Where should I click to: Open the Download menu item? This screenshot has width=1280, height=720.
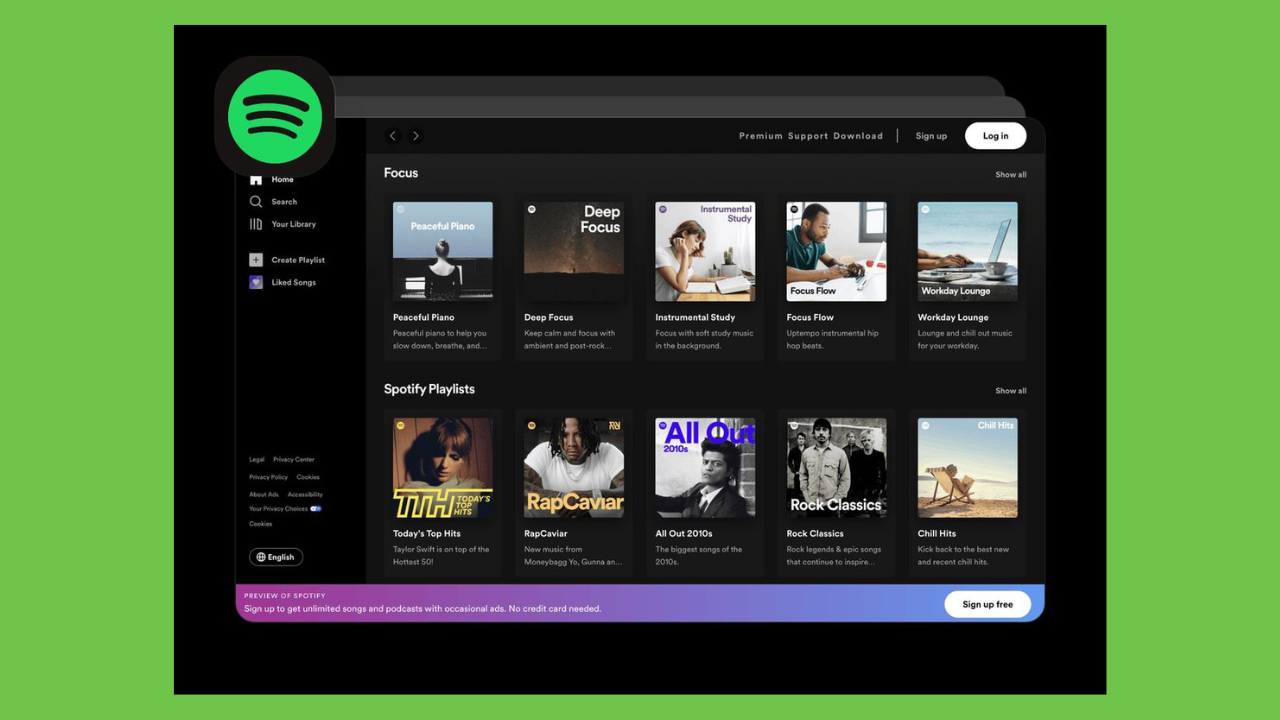click(858, 136)
